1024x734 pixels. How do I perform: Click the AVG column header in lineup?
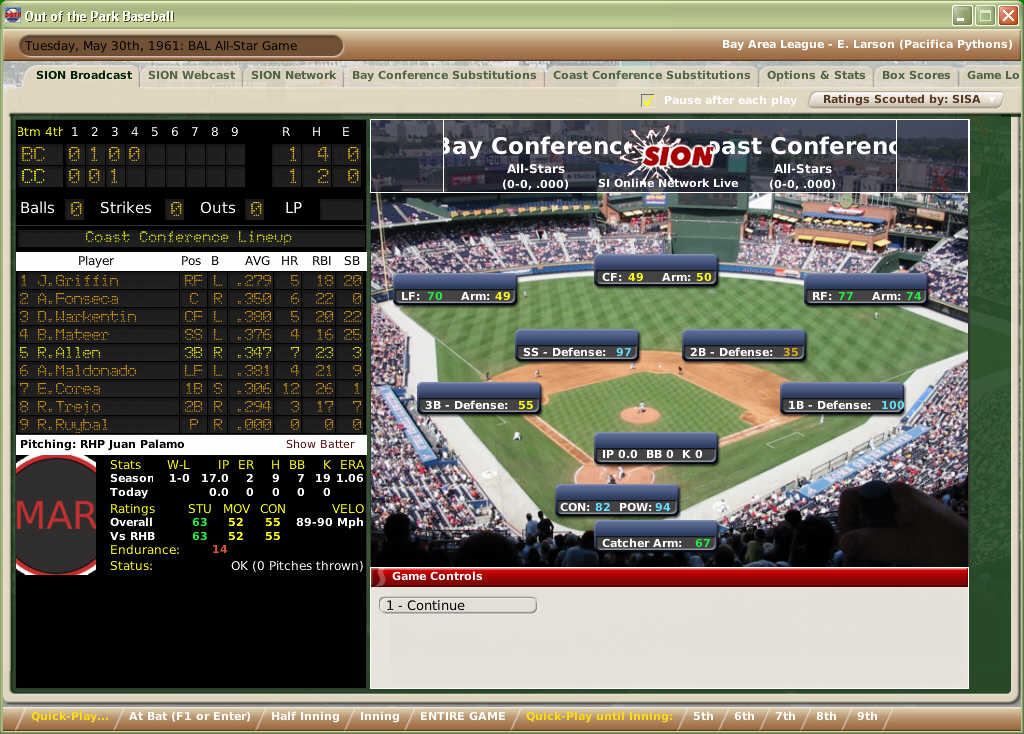(x=257, y=261)
